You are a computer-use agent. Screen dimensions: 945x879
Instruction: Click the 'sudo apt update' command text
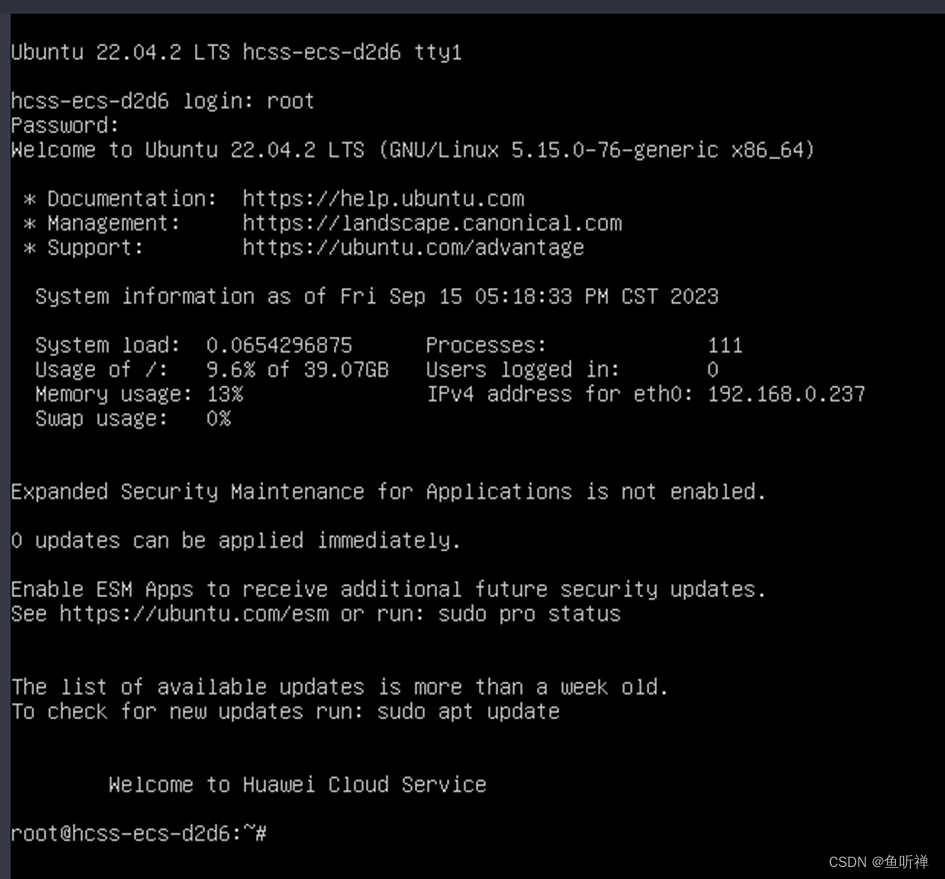(468, 711)
